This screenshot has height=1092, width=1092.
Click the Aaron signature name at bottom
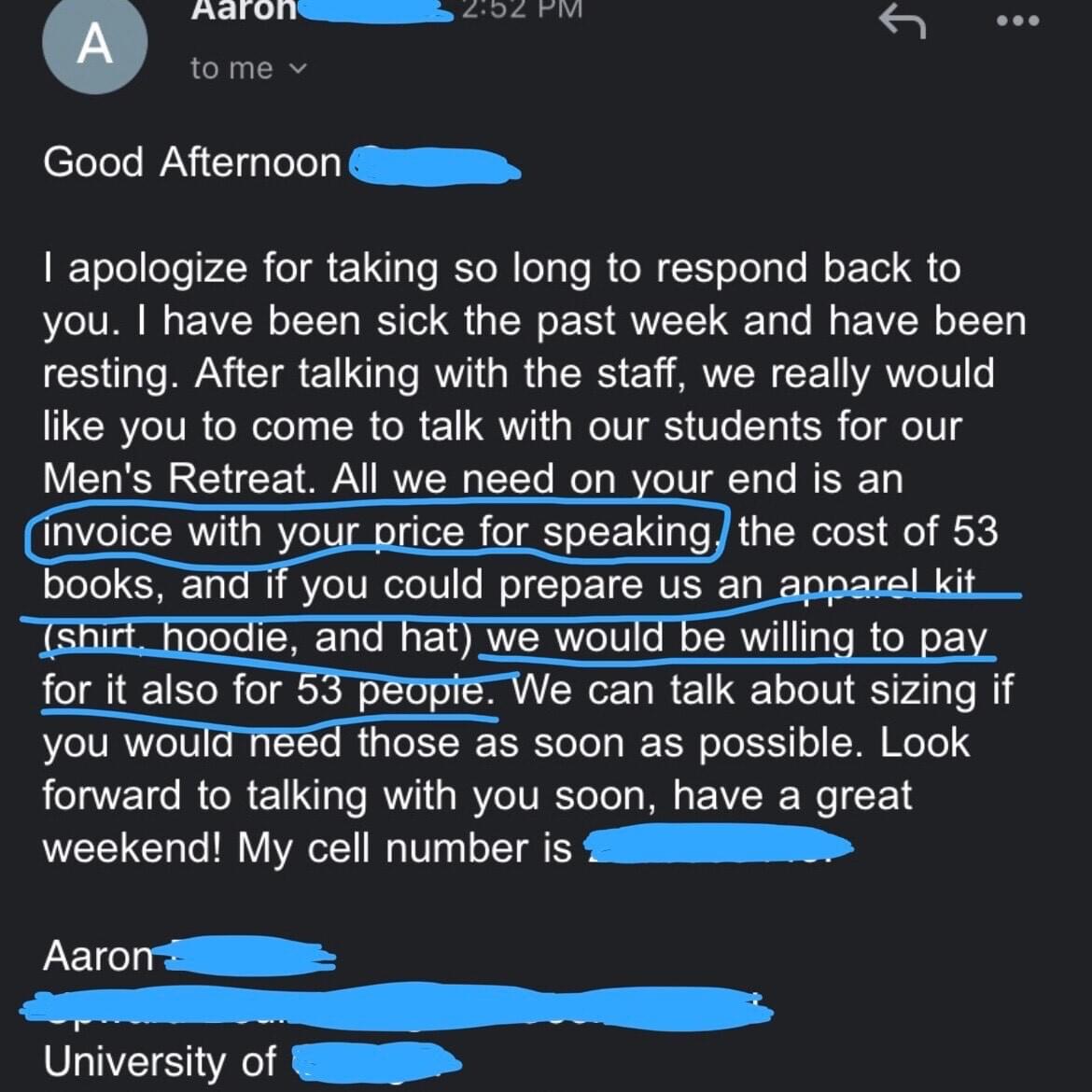click(x=97, y=956)
